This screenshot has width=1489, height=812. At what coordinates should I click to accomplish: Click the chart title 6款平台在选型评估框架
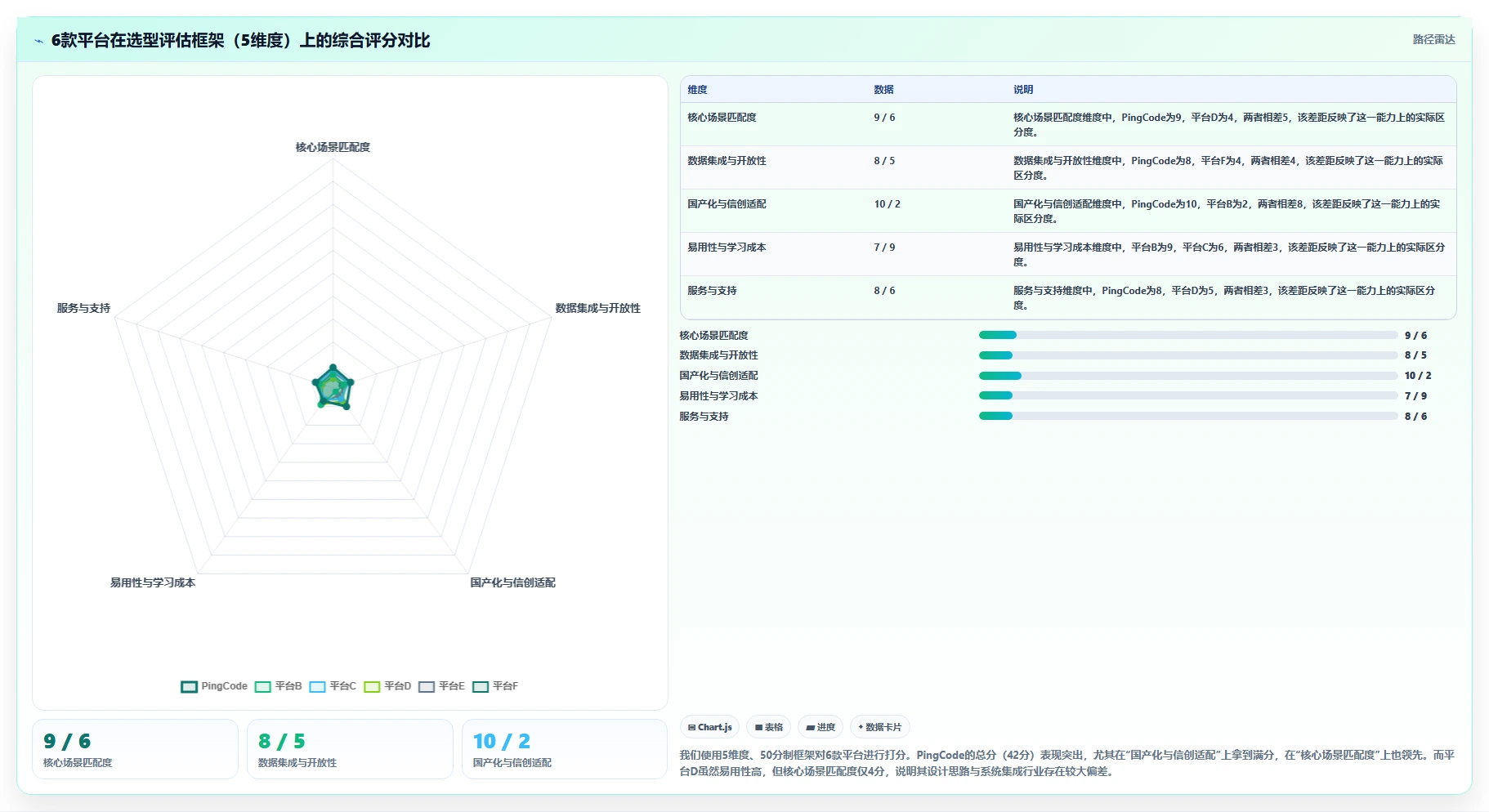[240, 41]
